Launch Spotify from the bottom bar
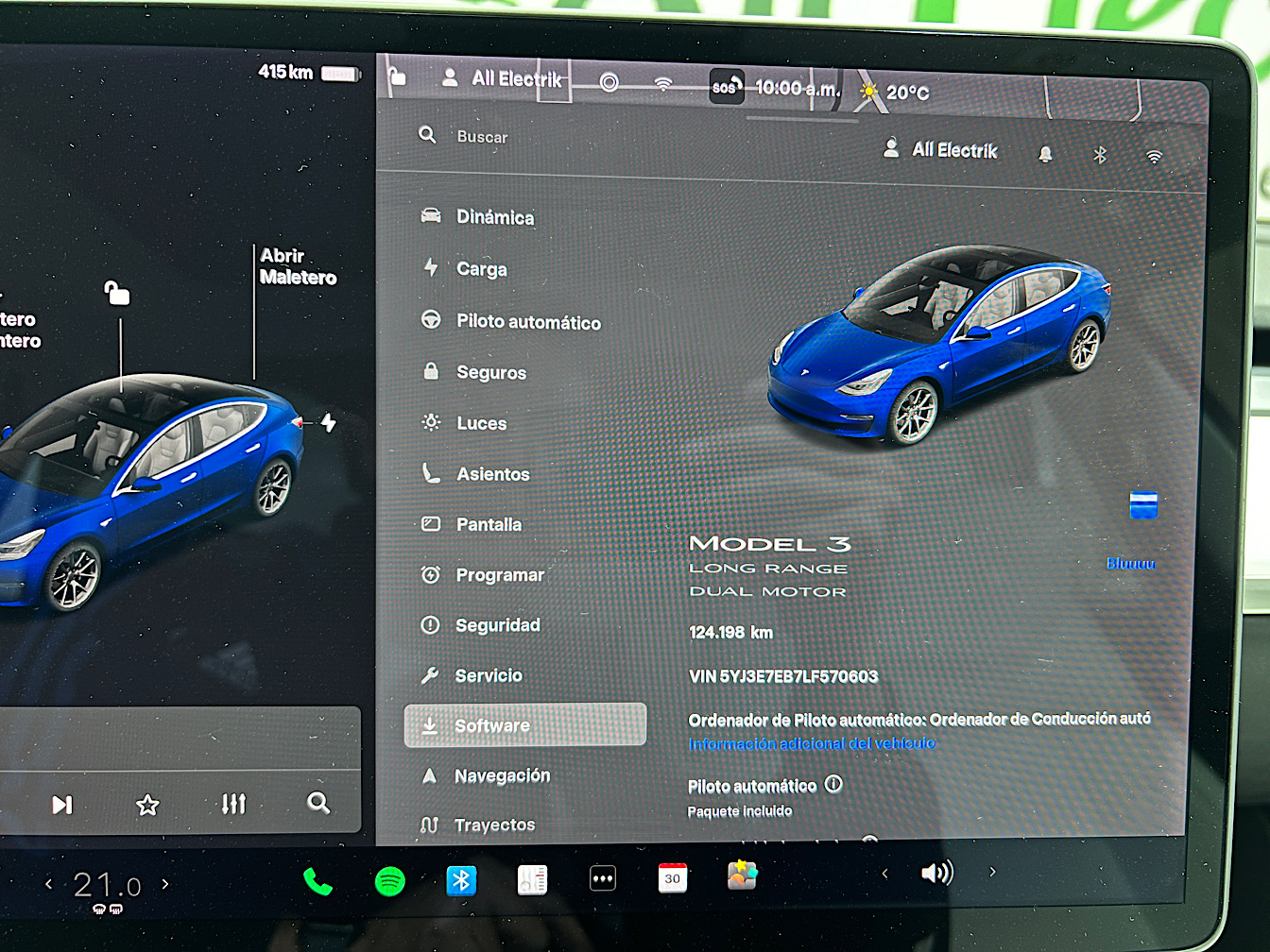Viewport: 1270px width, 952px height. (390, 881)
